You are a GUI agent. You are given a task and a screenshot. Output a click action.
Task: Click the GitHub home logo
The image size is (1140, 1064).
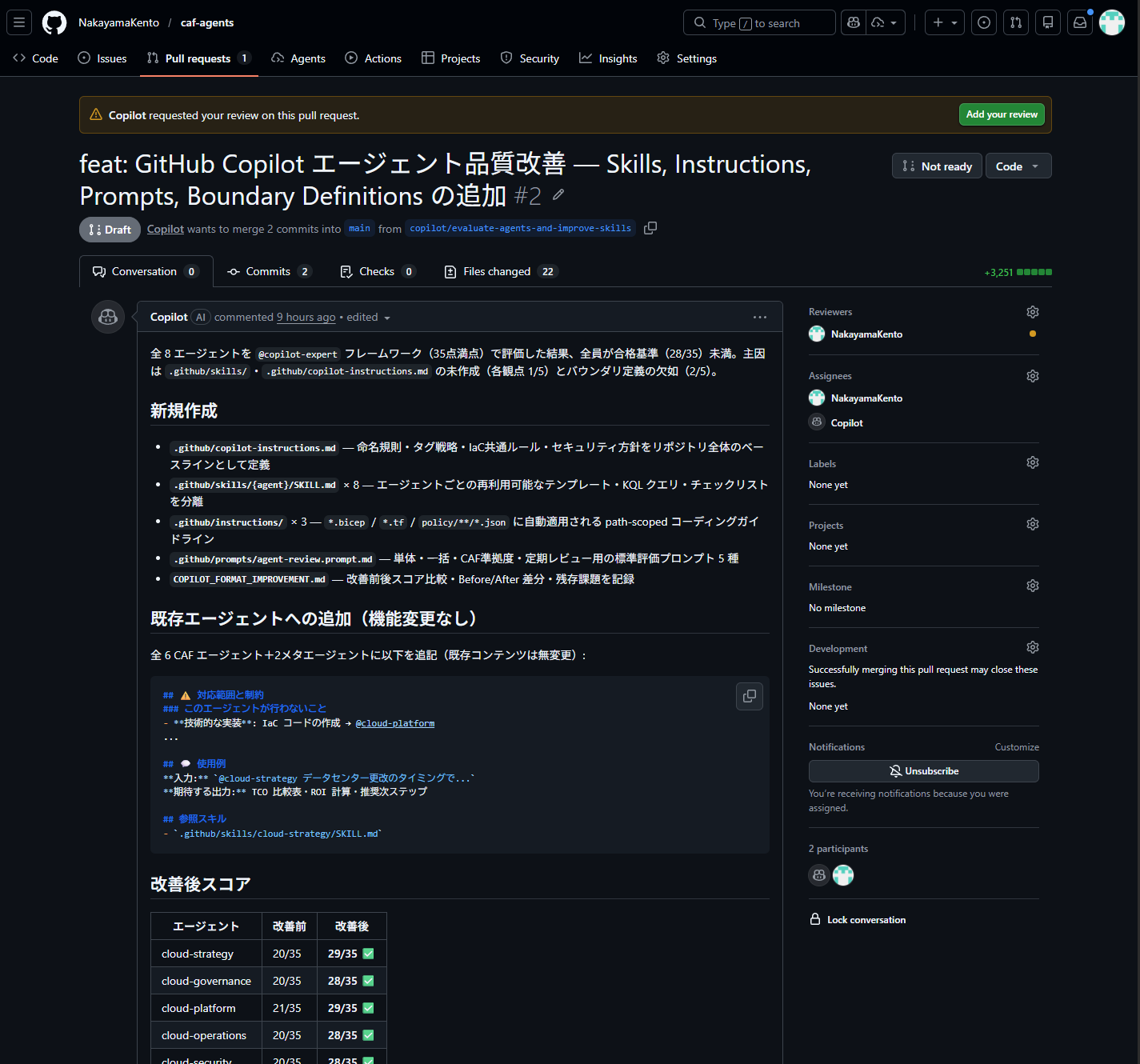[54, 22]
